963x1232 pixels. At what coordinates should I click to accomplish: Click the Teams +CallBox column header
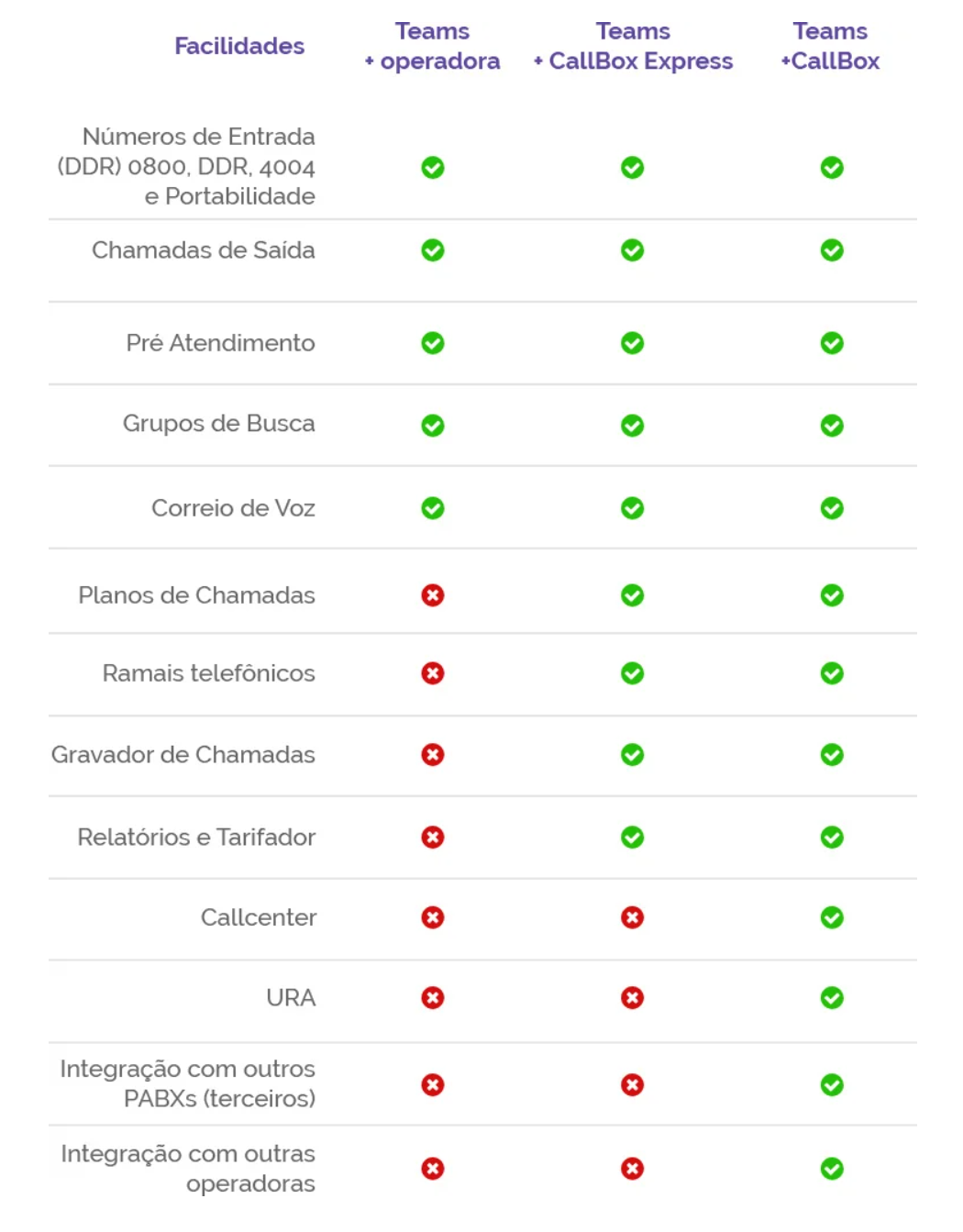click(x=830, y=46)
